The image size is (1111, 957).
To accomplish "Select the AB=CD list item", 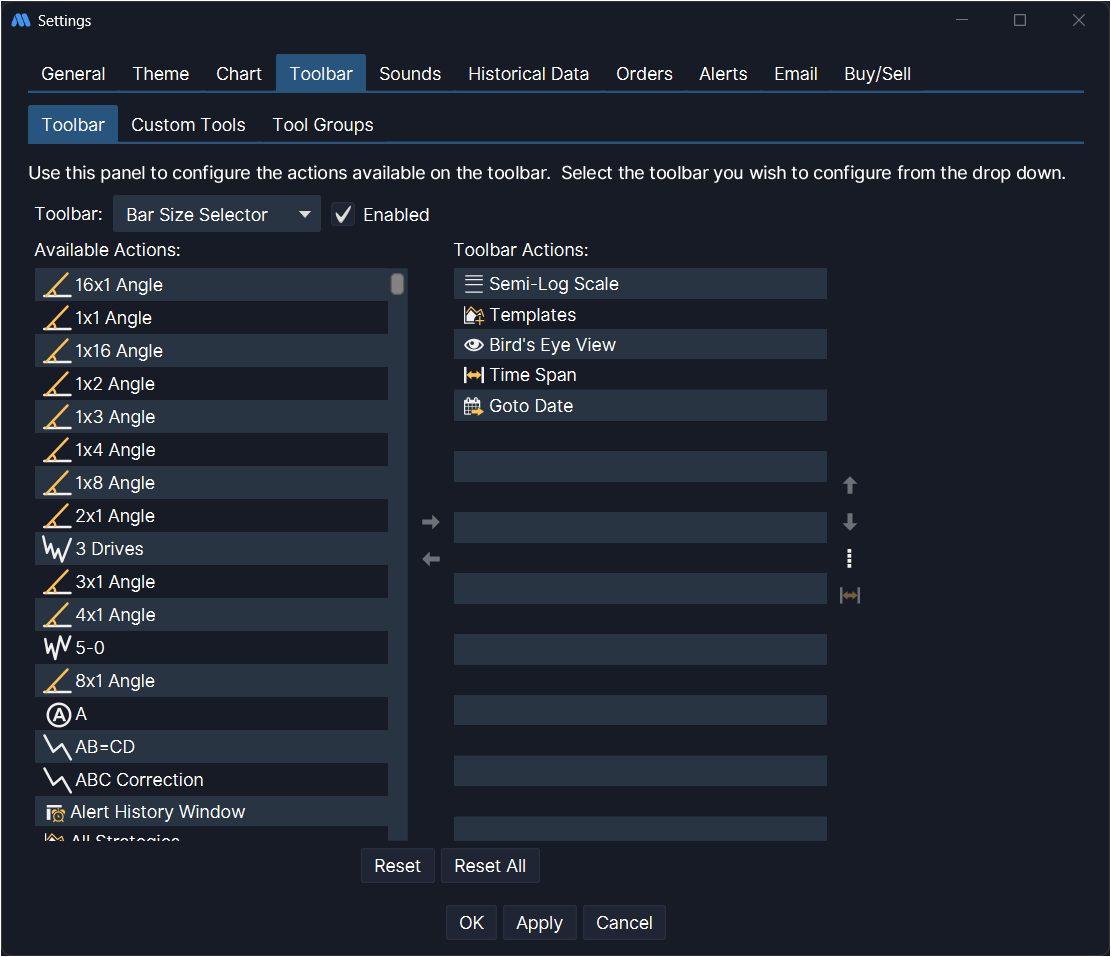I will tap(106, 747).
